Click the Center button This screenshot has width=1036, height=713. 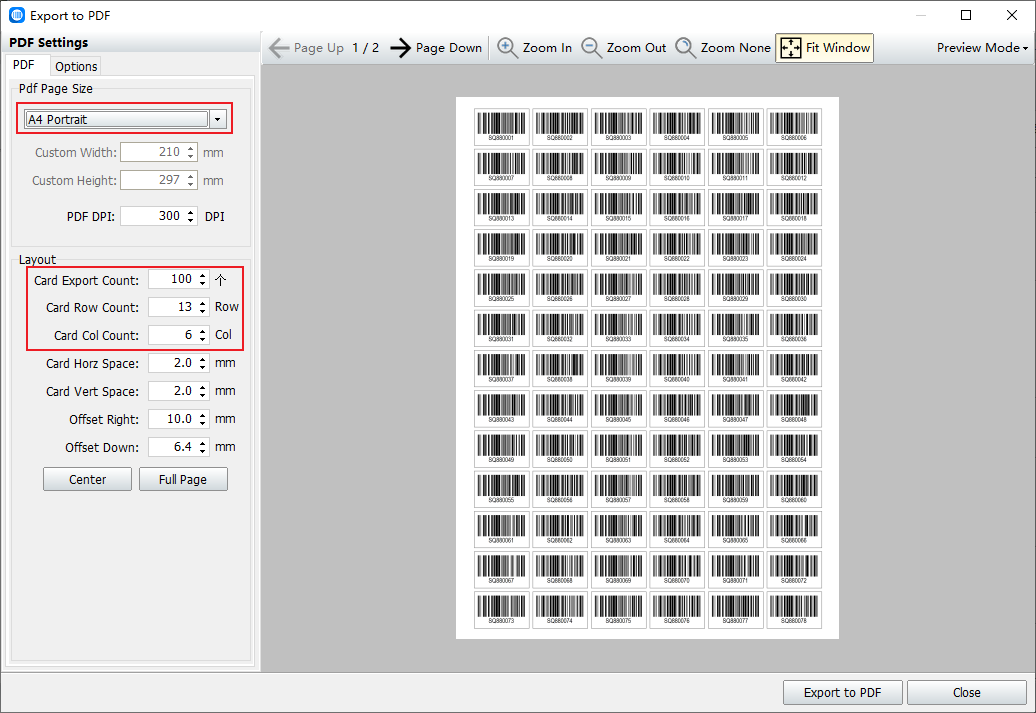(x=87, y=479)
